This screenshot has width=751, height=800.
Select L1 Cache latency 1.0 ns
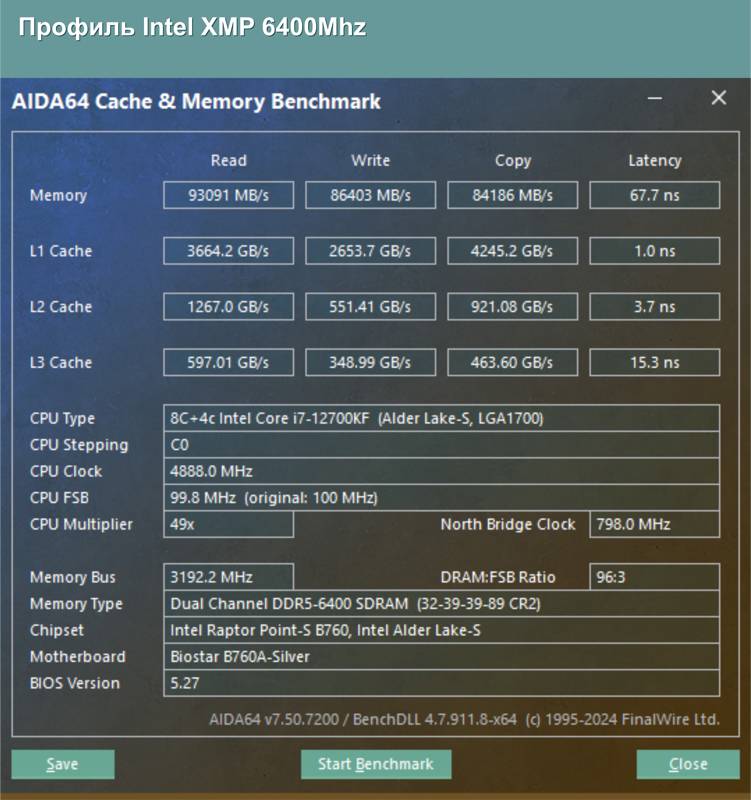[655, 251]
